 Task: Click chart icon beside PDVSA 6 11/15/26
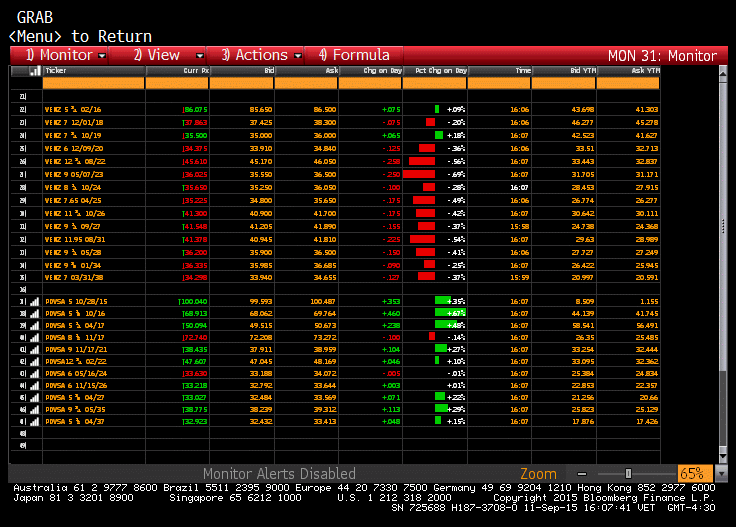34,386
